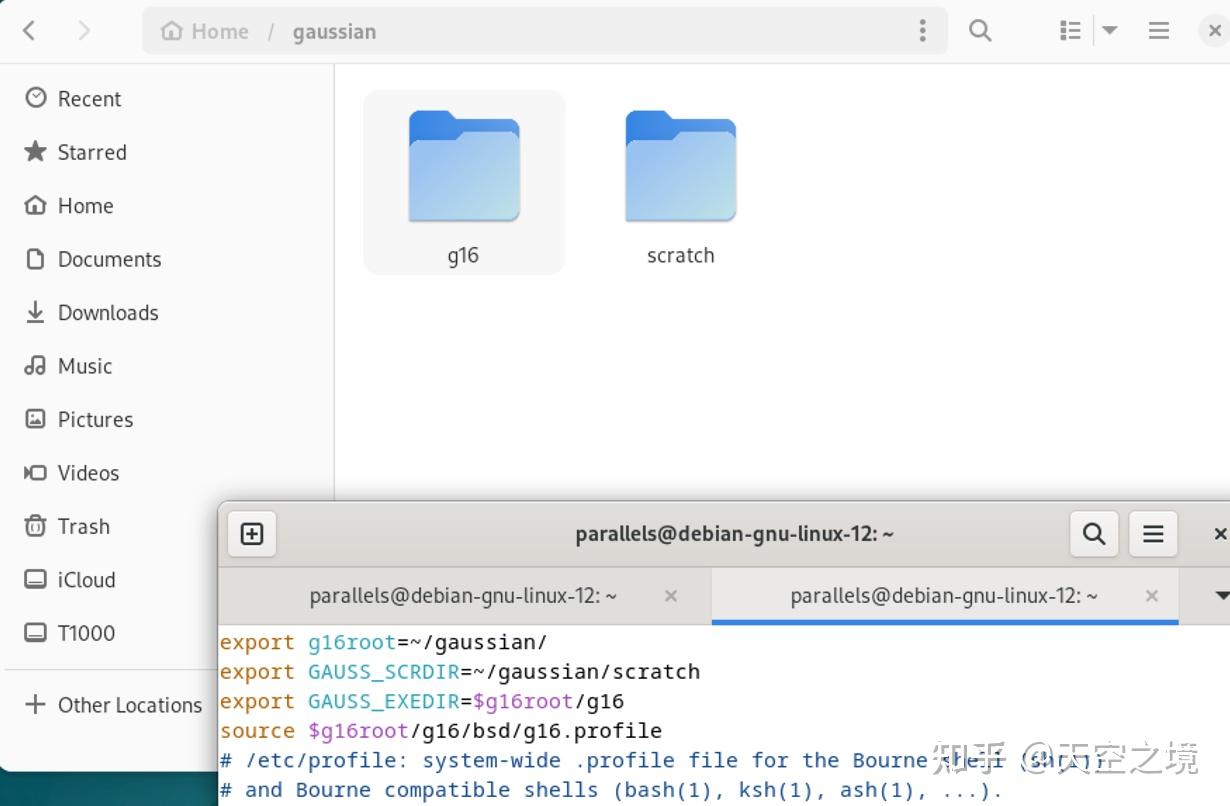Switch Files to list view
The width and height of the screenshot is (1230, 806).
(1070, 31)
